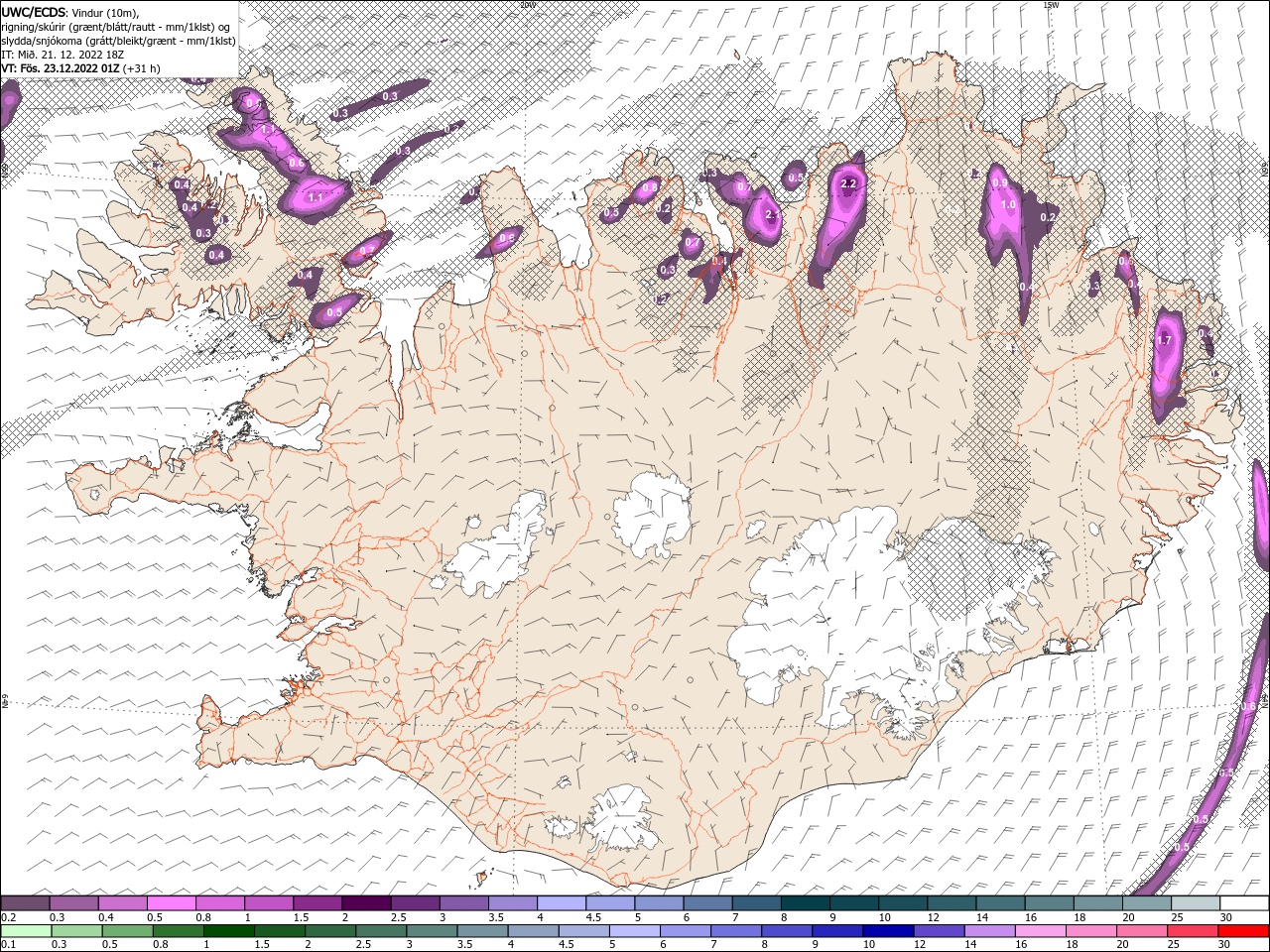Select the 16 swatch in the upper snow legend row
Image resolution: width=1270 pixels, height=952 pixels.
click(1049, 903)
